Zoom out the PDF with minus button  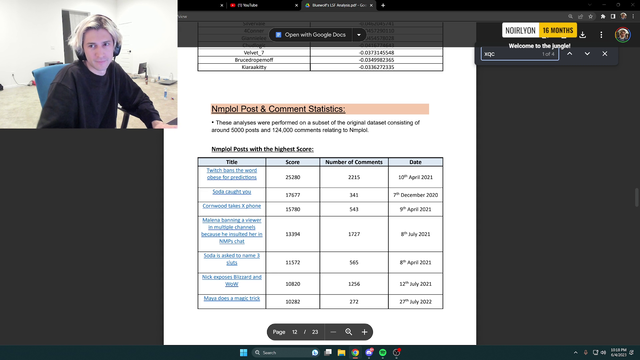333,332
